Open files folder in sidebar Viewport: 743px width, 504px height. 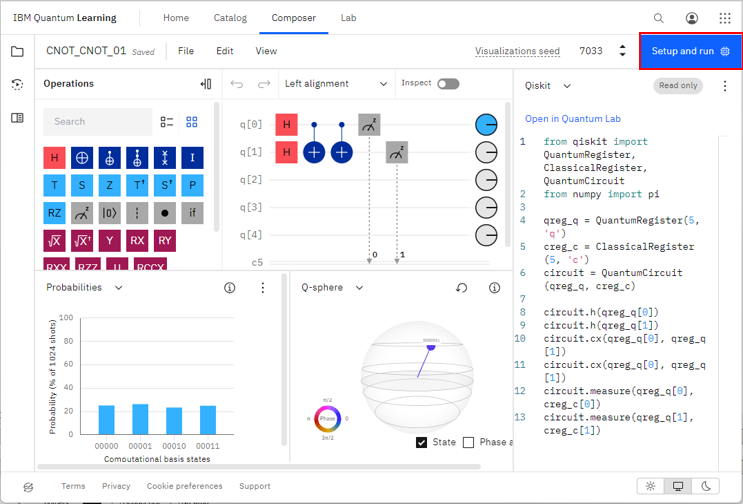tap(18, 51)
